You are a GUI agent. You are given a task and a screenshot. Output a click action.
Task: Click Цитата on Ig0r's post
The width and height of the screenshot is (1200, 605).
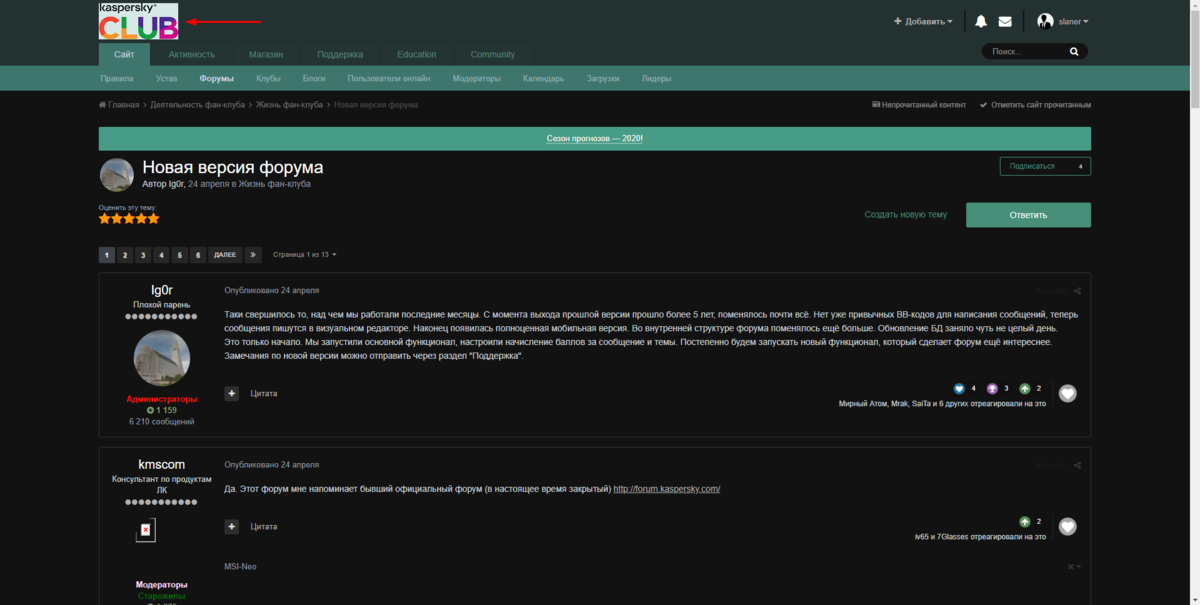tap(264, 394)
